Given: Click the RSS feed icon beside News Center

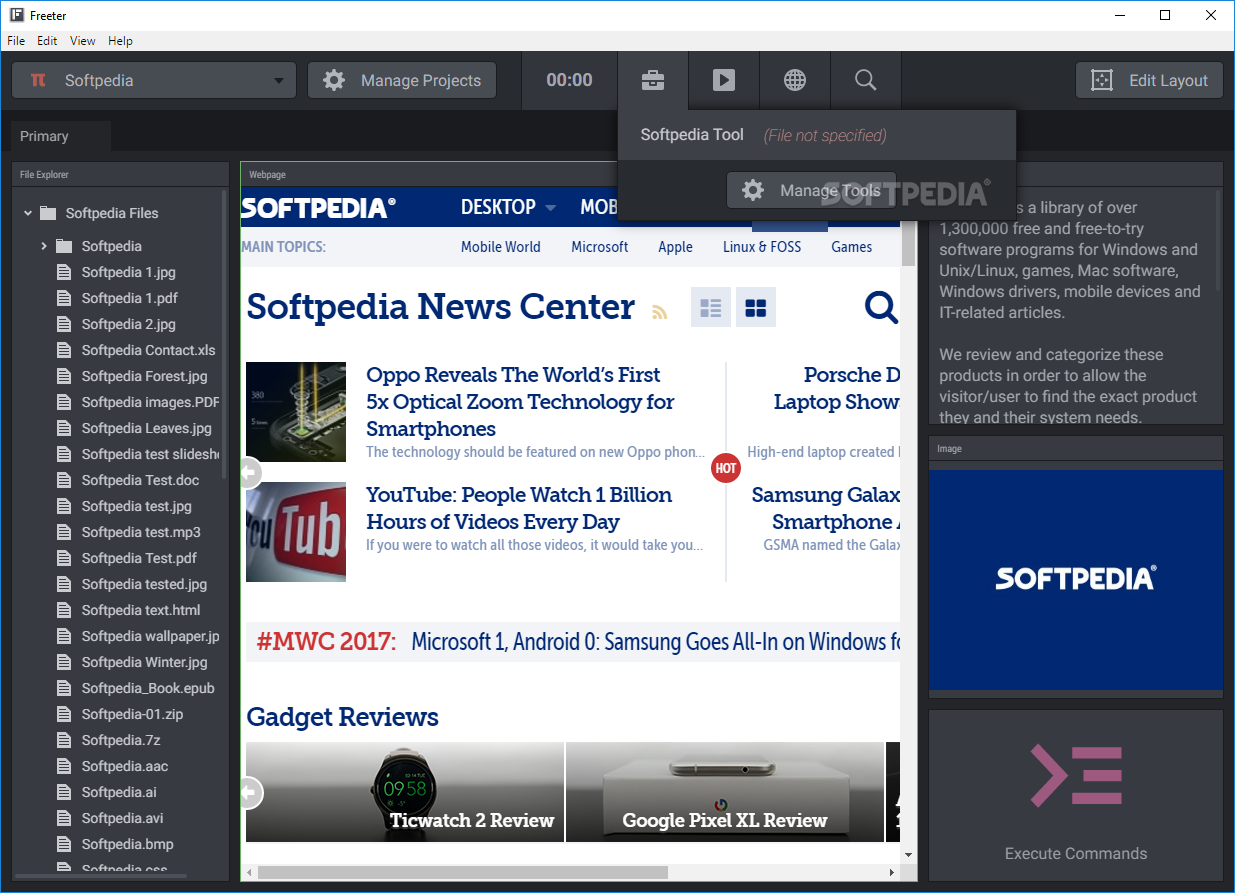Looking at the screenshot, I should pyautogui.click(x=659, y=311).
